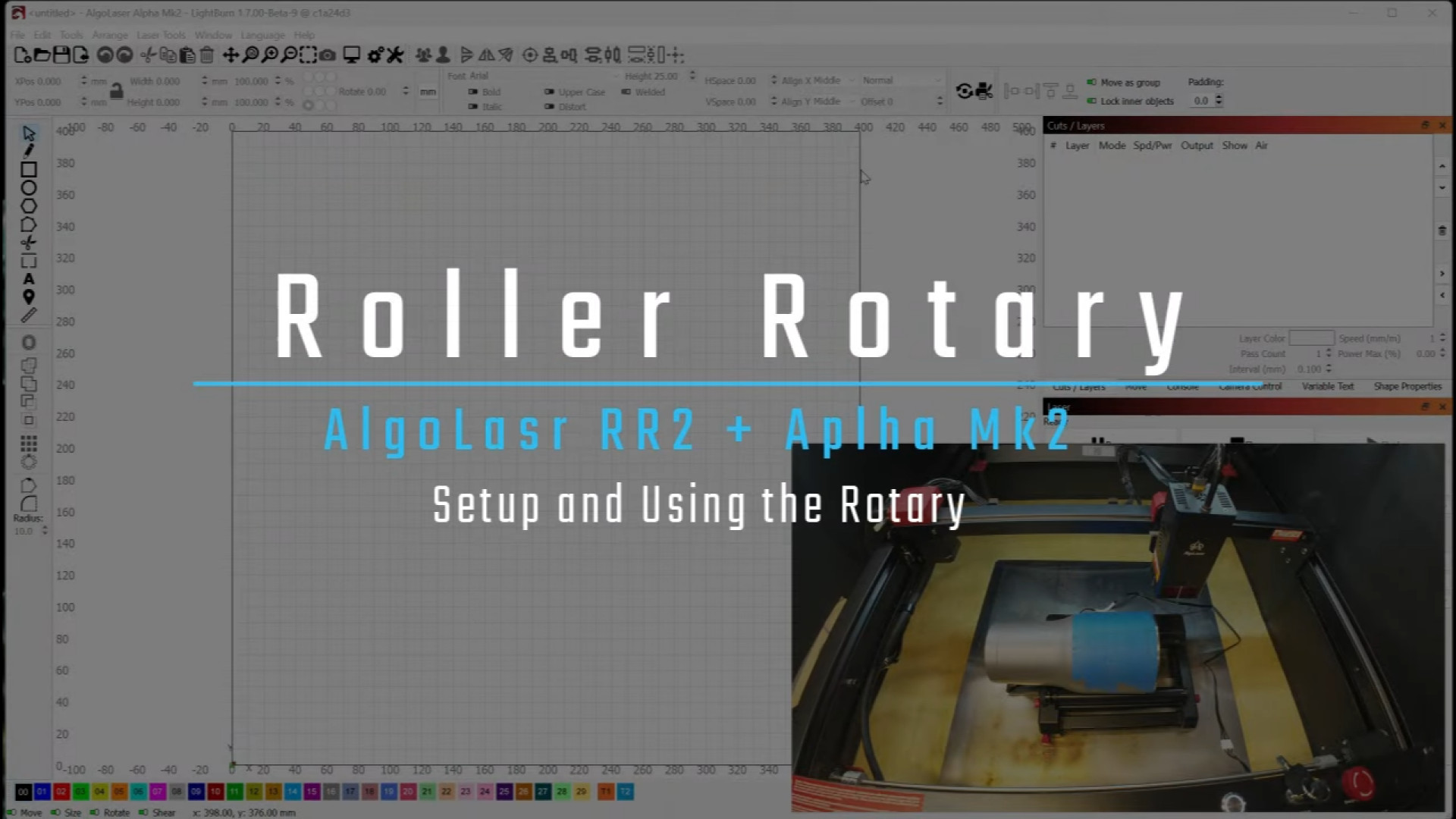Open a project with the folder icon
1456x819 pixels.
tap(42, 55)
